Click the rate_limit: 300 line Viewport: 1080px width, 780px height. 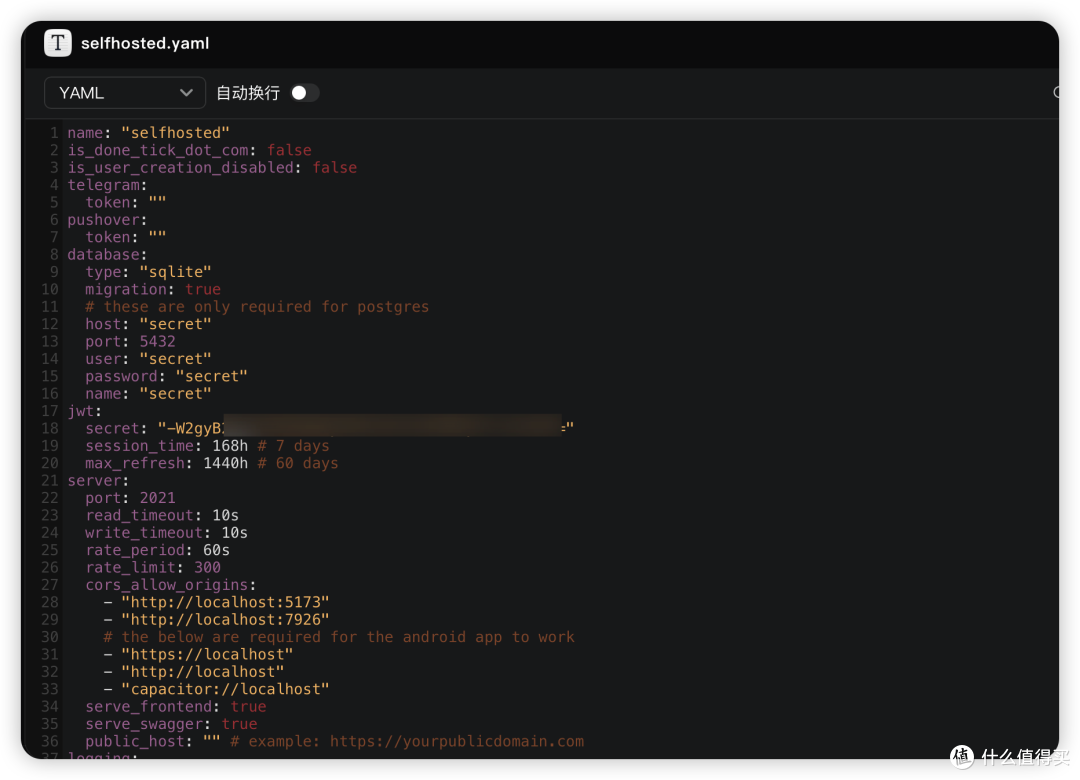tap(153, 568)
